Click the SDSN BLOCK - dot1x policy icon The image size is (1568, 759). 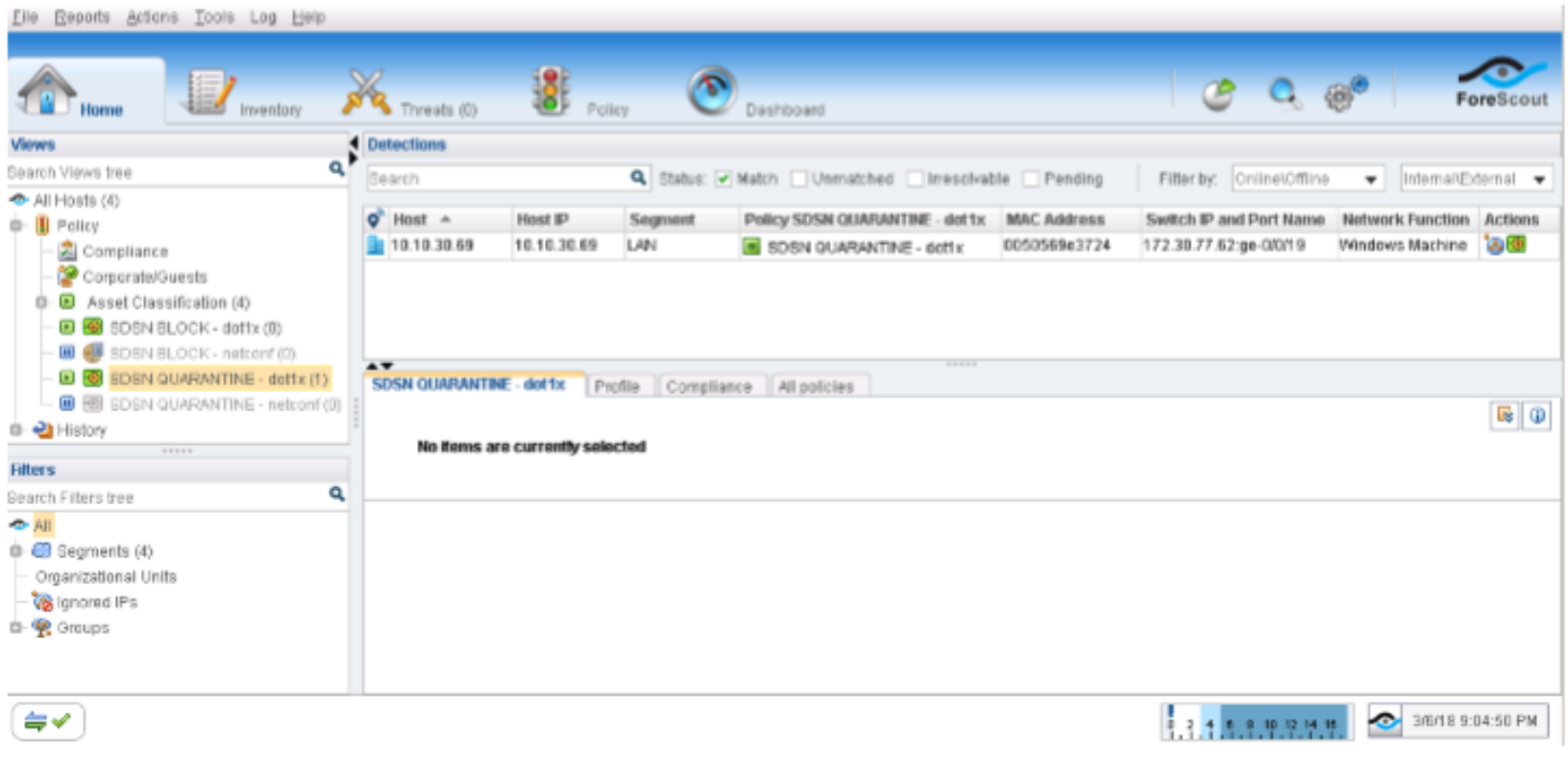point(93,328)
